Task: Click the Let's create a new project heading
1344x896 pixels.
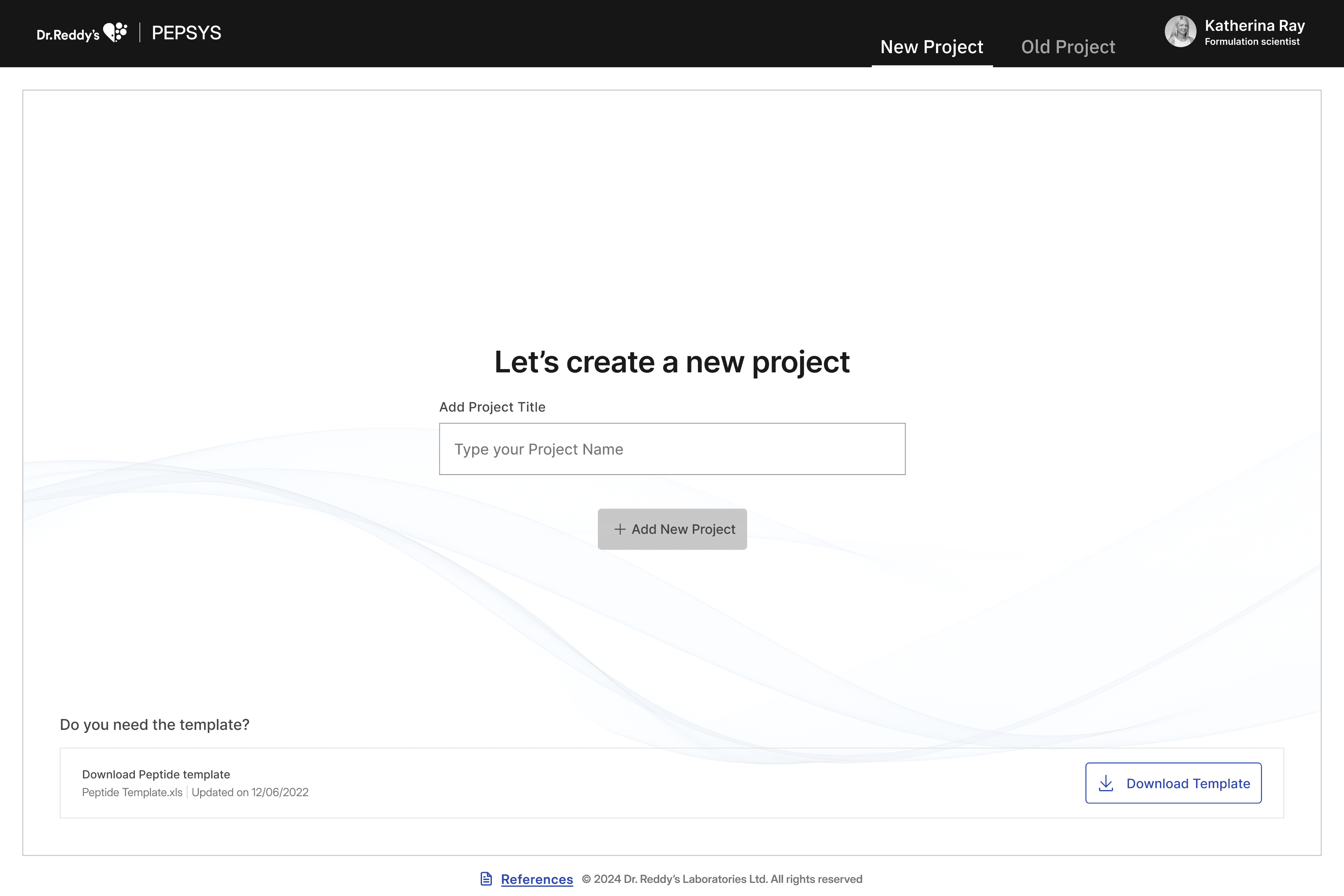Action: 672,362
